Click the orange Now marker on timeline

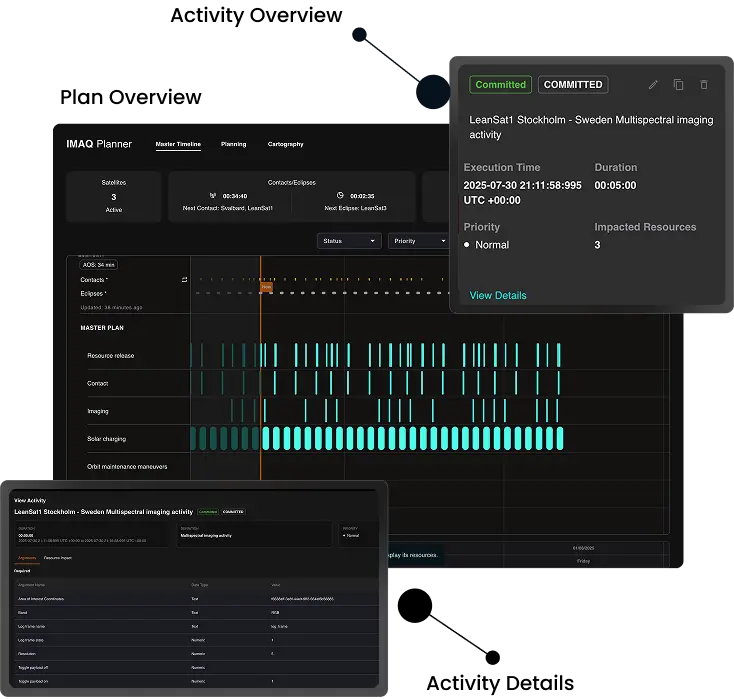coord(266,287)
